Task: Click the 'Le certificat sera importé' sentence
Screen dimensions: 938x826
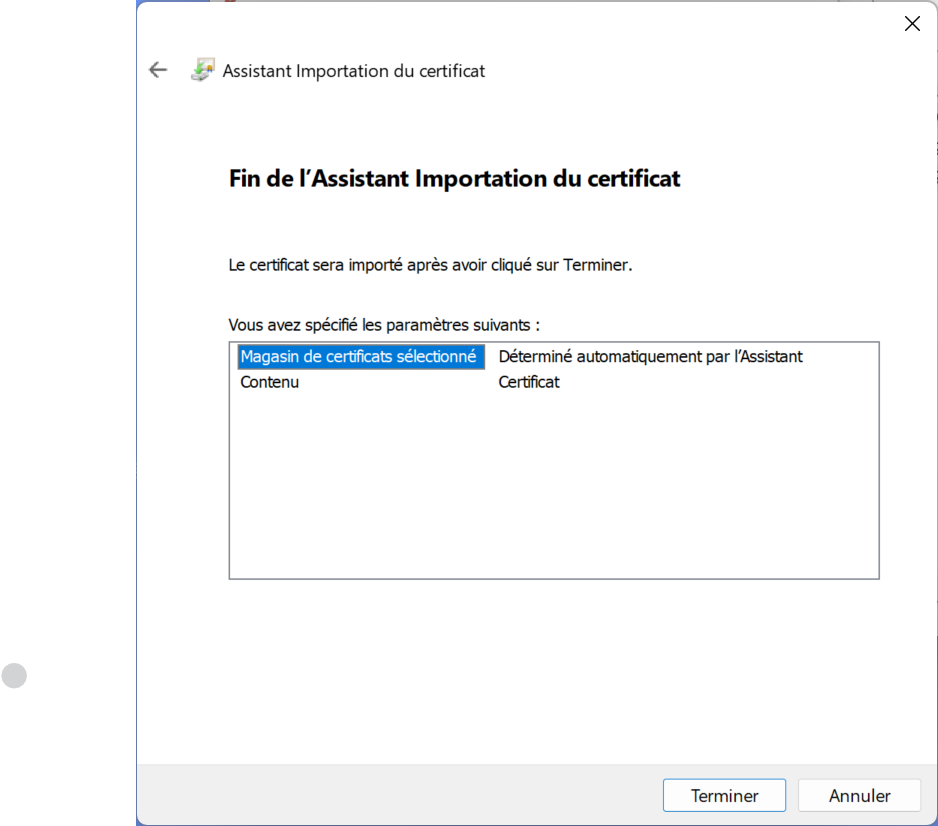Action: pyautogui.click(x=430, y=266)
